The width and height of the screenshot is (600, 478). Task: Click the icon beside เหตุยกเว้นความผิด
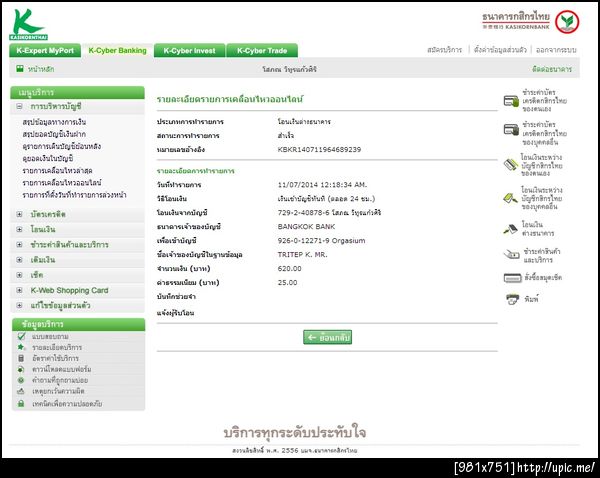21,391
